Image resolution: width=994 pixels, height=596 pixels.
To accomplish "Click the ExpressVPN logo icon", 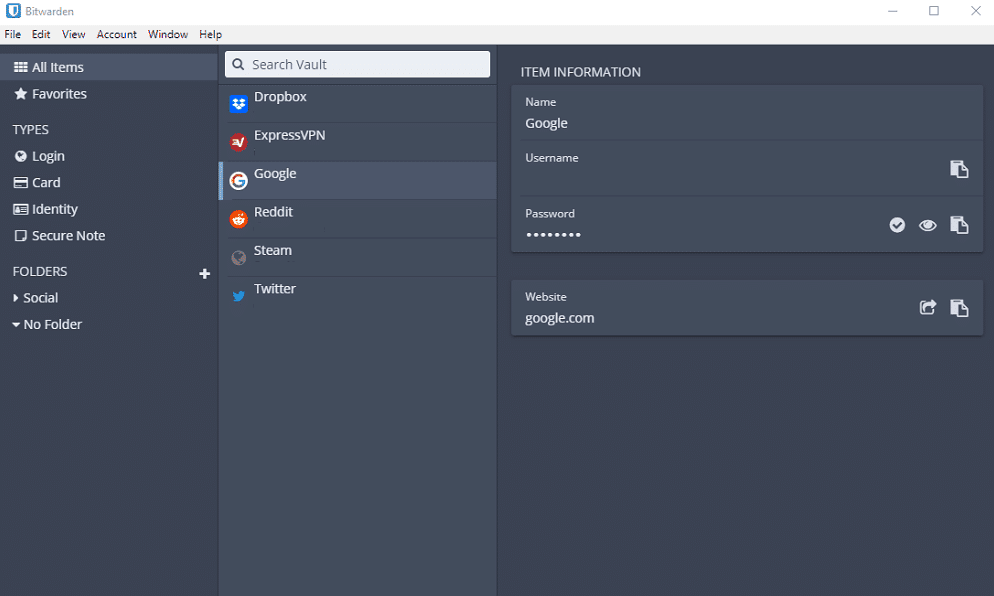I will 238,142.
